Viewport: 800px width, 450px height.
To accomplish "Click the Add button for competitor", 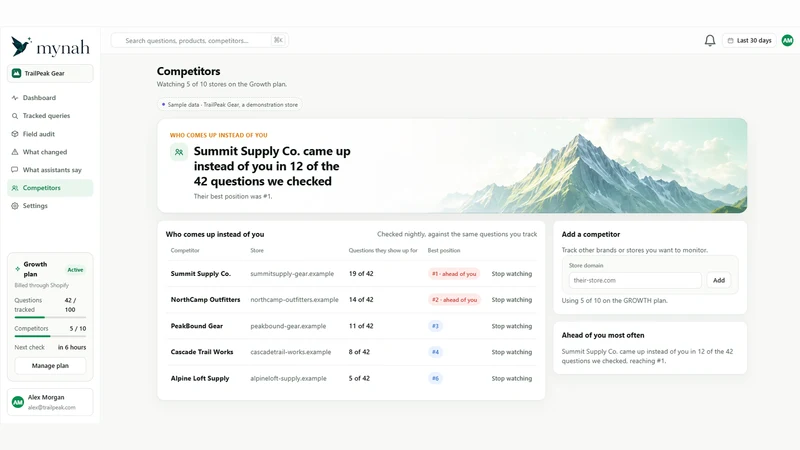I will [719, 280].
